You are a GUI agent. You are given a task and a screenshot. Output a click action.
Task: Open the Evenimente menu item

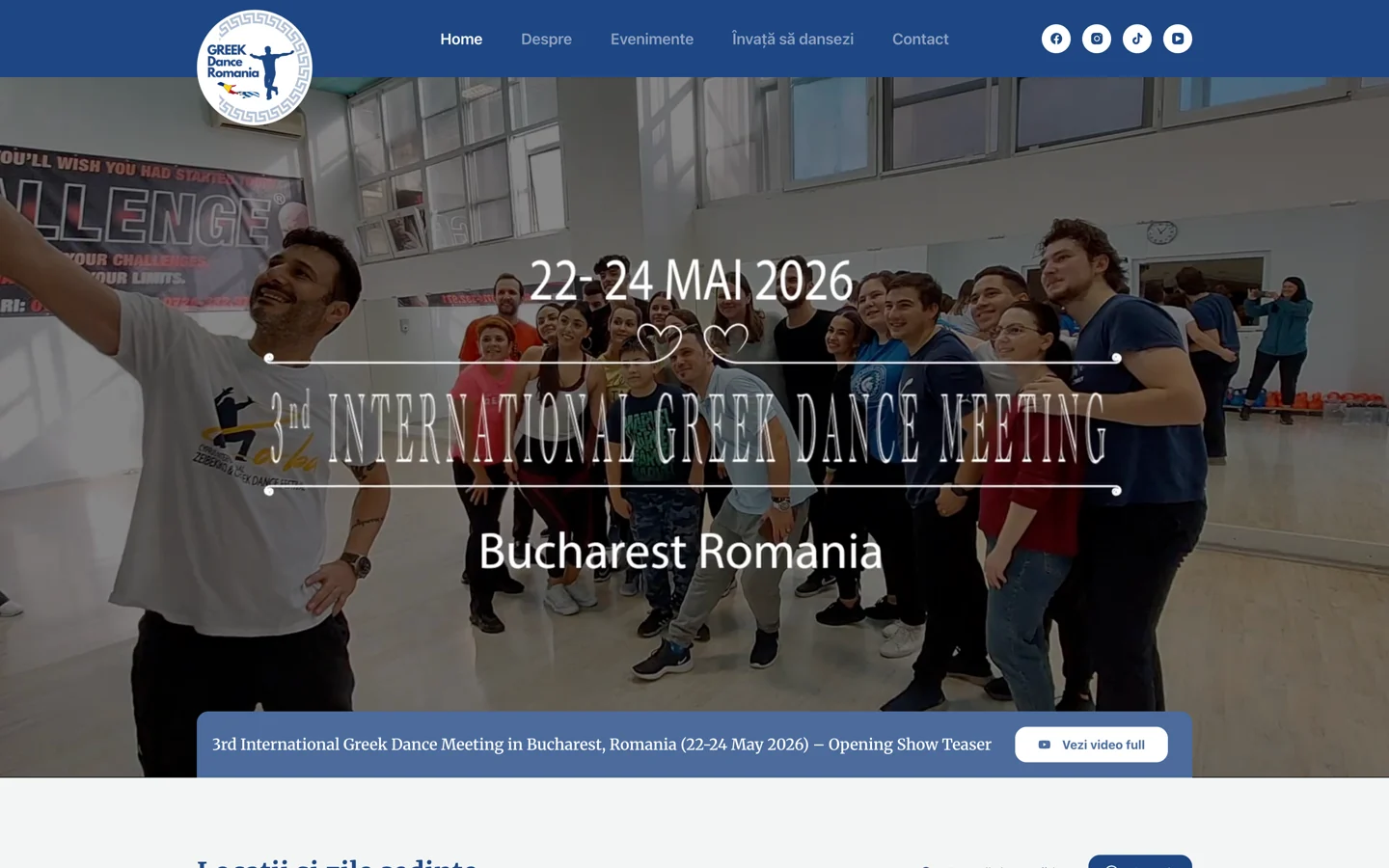pos(652,40)
